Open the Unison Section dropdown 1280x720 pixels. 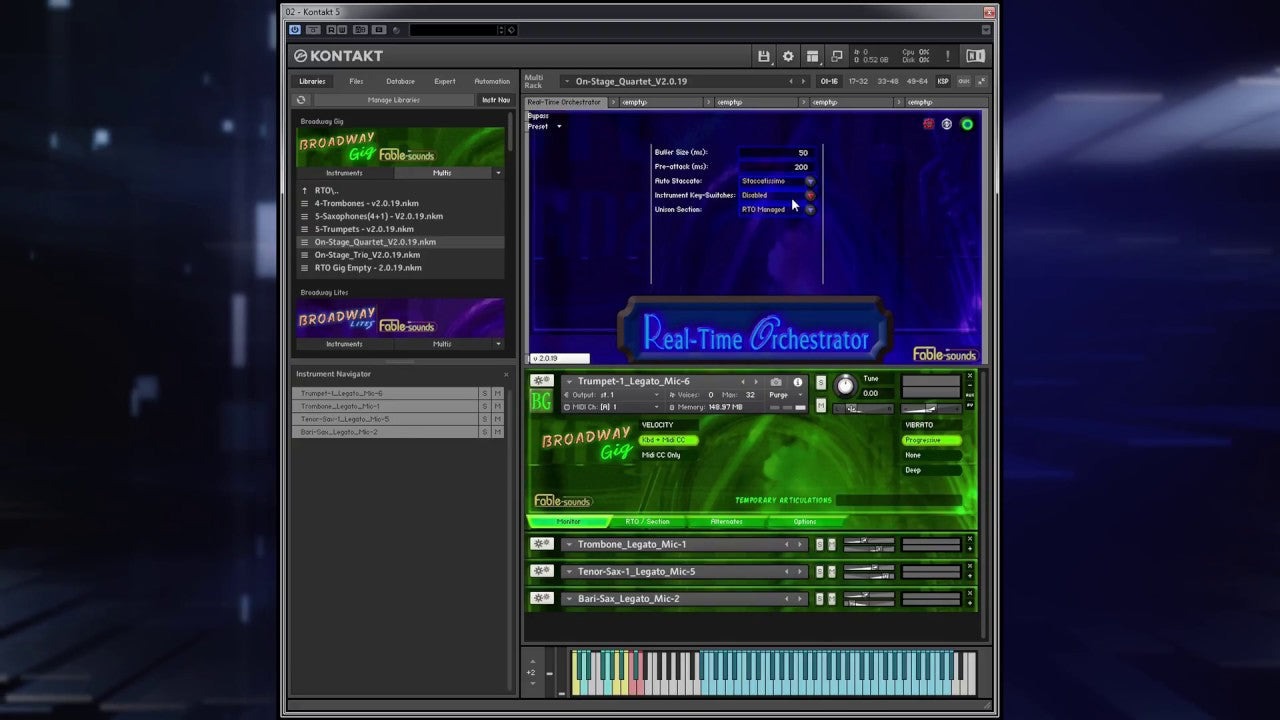pyautogui.click(x=809, y=210)
